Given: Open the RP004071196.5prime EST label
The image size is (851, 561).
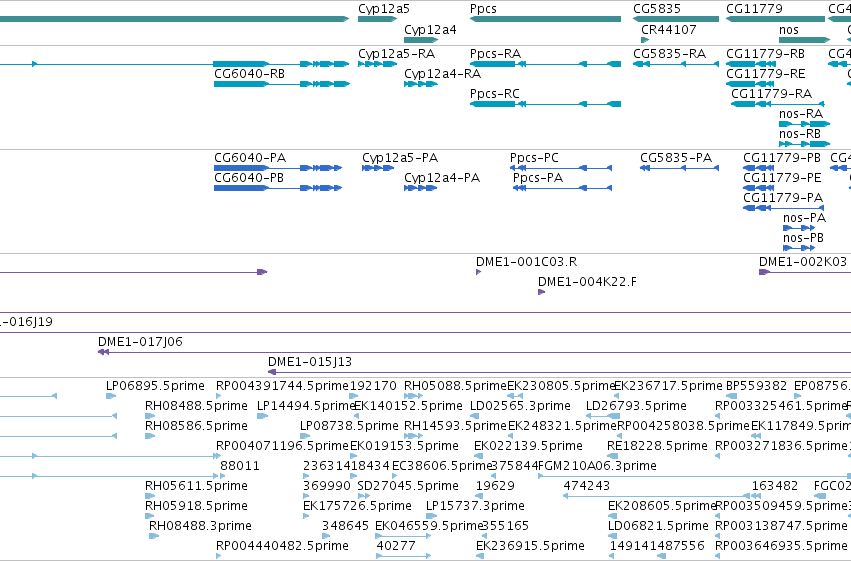Looking at the screenshot, I should click(282, 446).
